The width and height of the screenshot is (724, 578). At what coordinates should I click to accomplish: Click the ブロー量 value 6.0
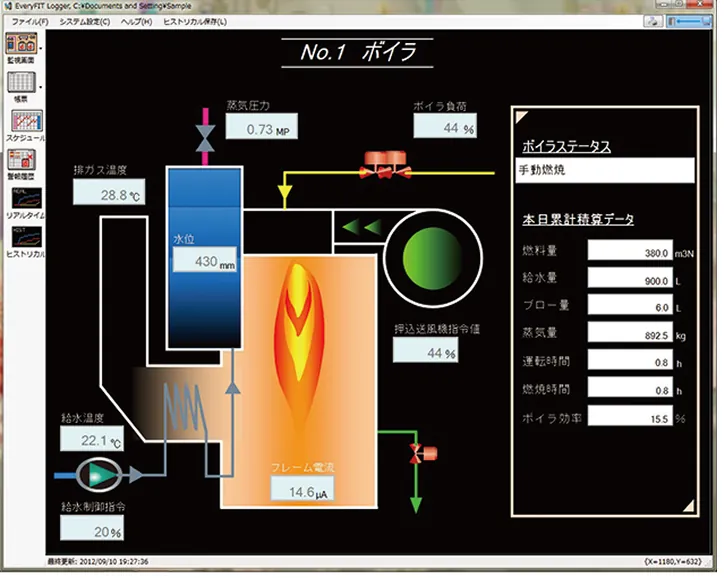tap(630, 305)
